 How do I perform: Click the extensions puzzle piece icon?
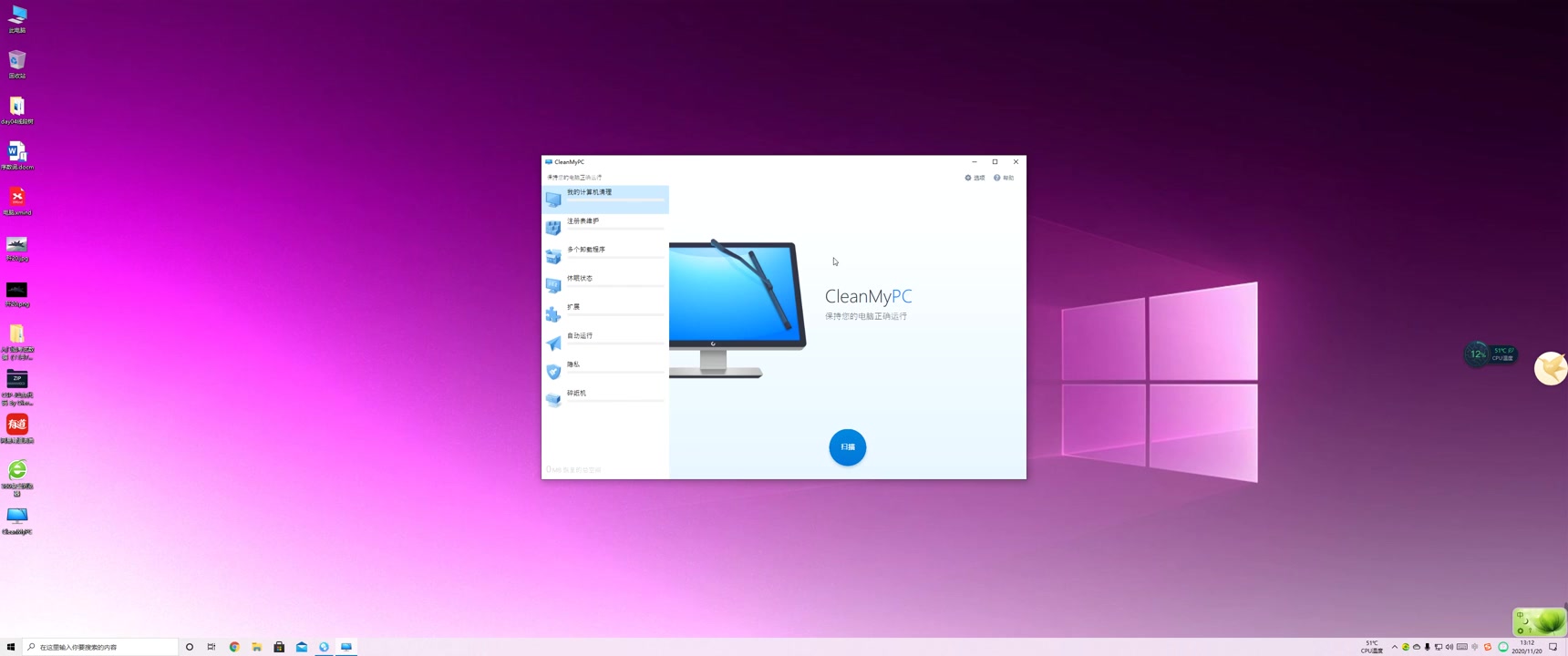(x=553, y=314)
